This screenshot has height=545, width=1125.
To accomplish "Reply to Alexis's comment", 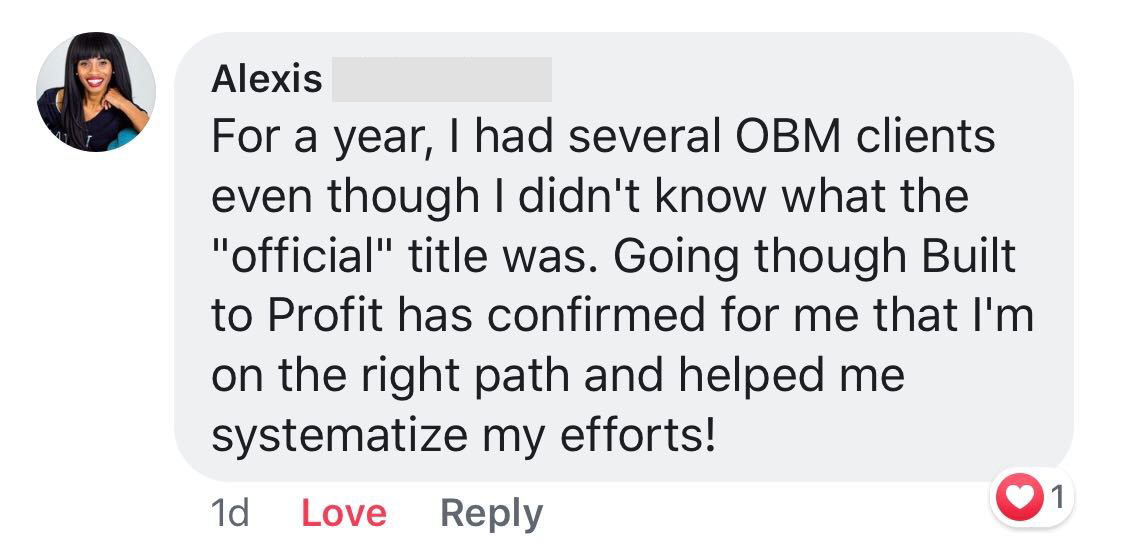I will click(491, 514).
